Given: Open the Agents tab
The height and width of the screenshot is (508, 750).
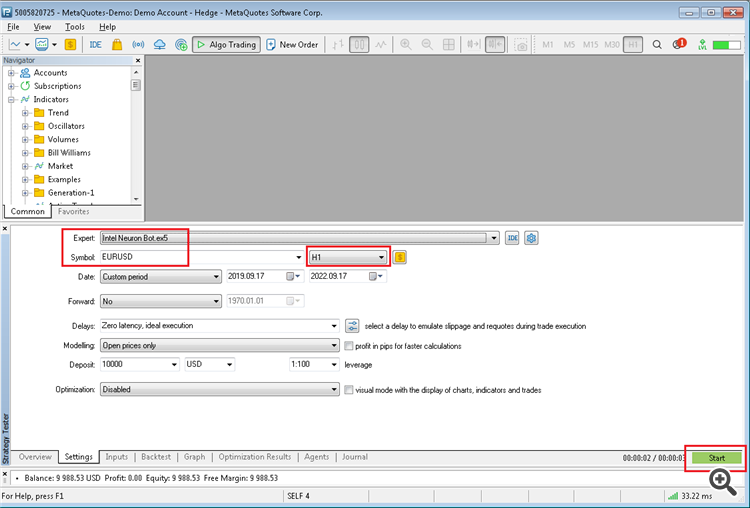Looking at the screenshot, I should click(x=317, y=457).
